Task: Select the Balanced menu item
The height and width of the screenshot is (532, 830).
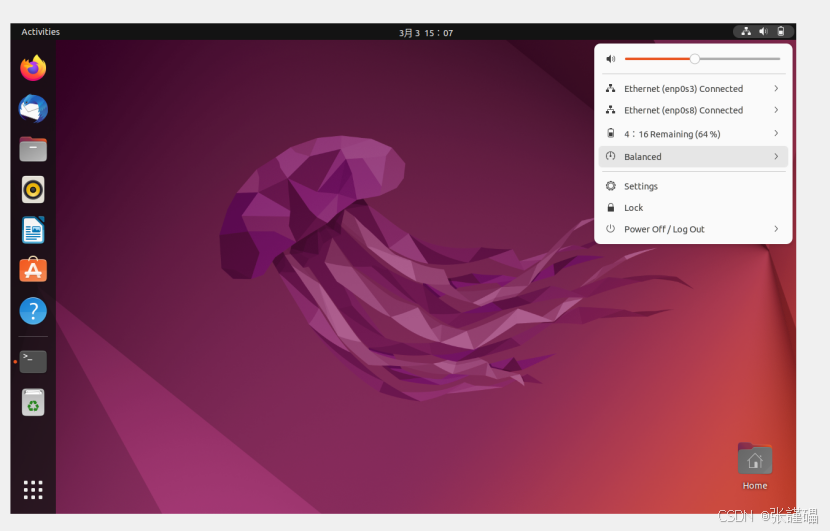Action: coord(693,156)
